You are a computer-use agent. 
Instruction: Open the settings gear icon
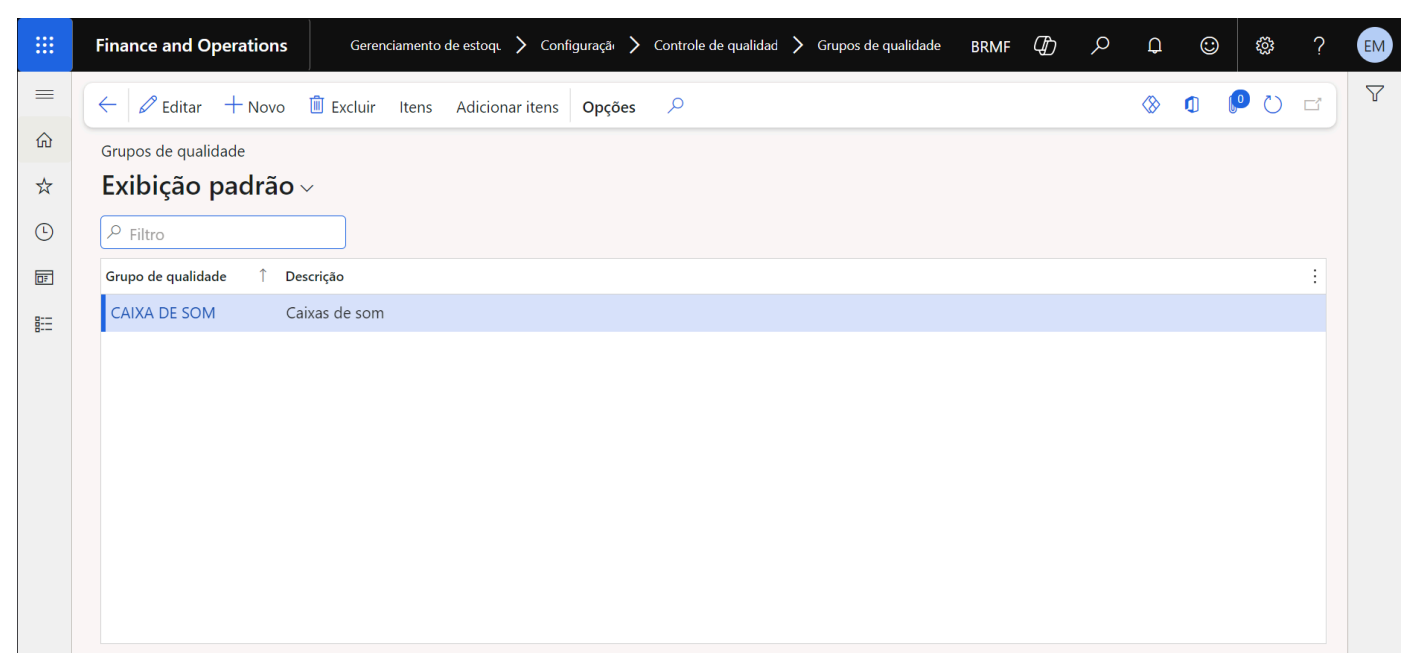pyautogui.click(x=1264, y=45)
